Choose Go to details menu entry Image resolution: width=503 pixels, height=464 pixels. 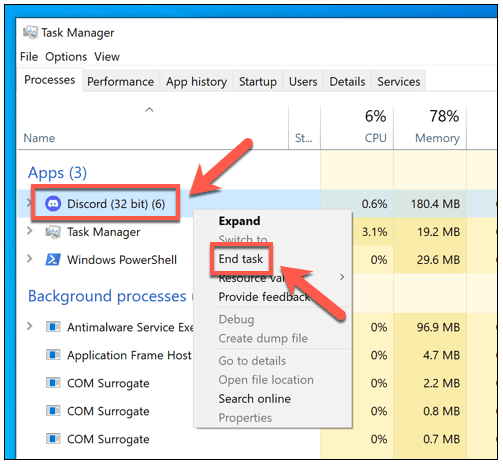click(252, 361)
